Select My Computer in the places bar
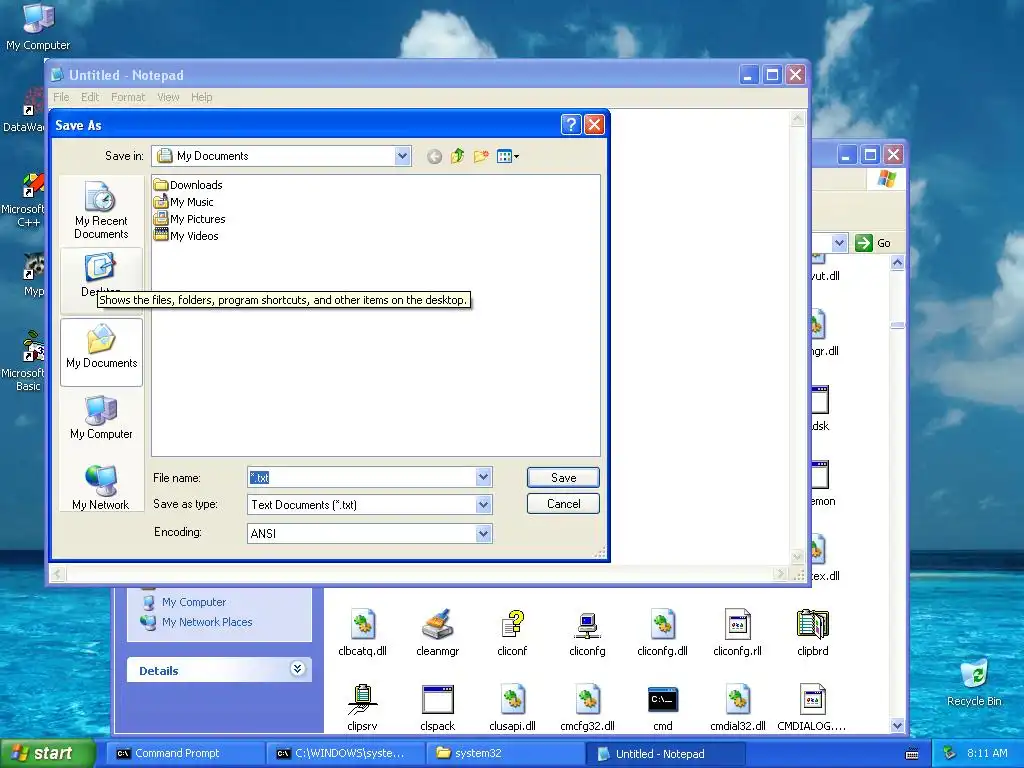This screenshot has height=768, width=1024. click(x=101, y=418)
